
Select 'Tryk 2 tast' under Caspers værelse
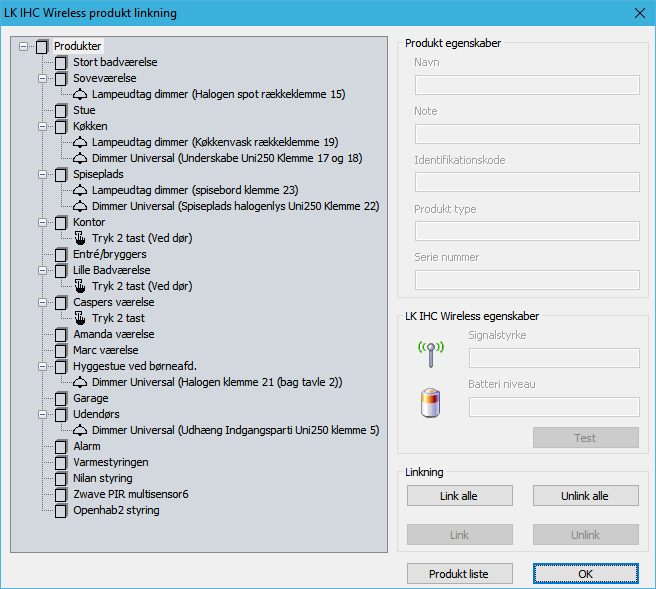118,318
